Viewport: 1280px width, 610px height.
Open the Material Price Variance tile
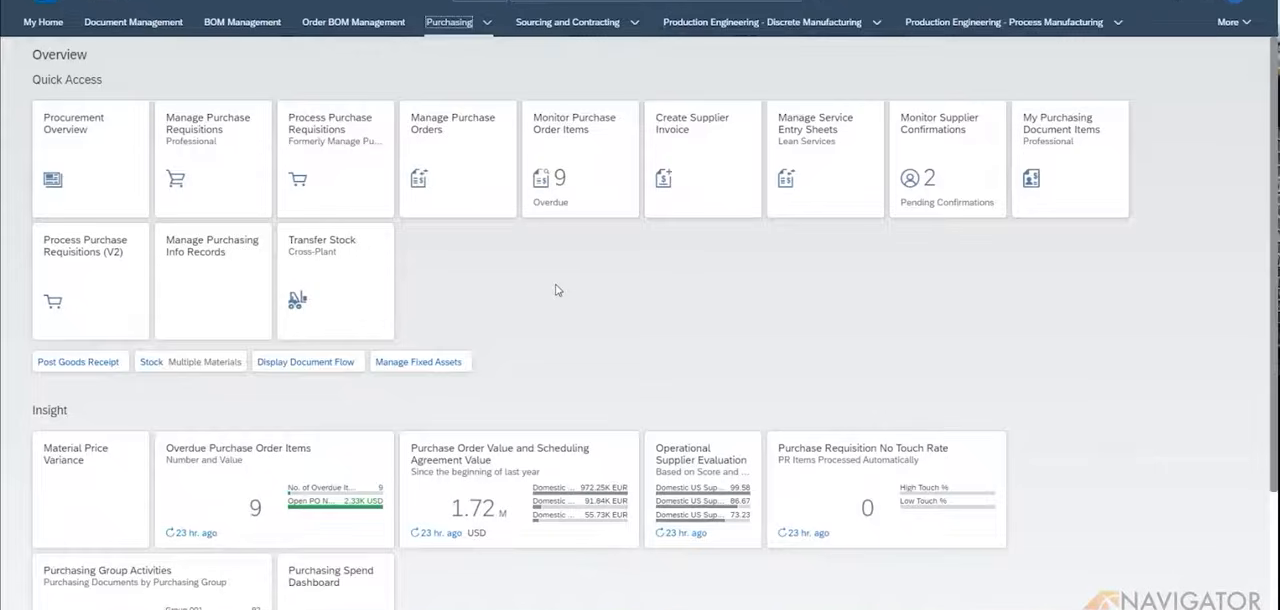click(90, 489)
